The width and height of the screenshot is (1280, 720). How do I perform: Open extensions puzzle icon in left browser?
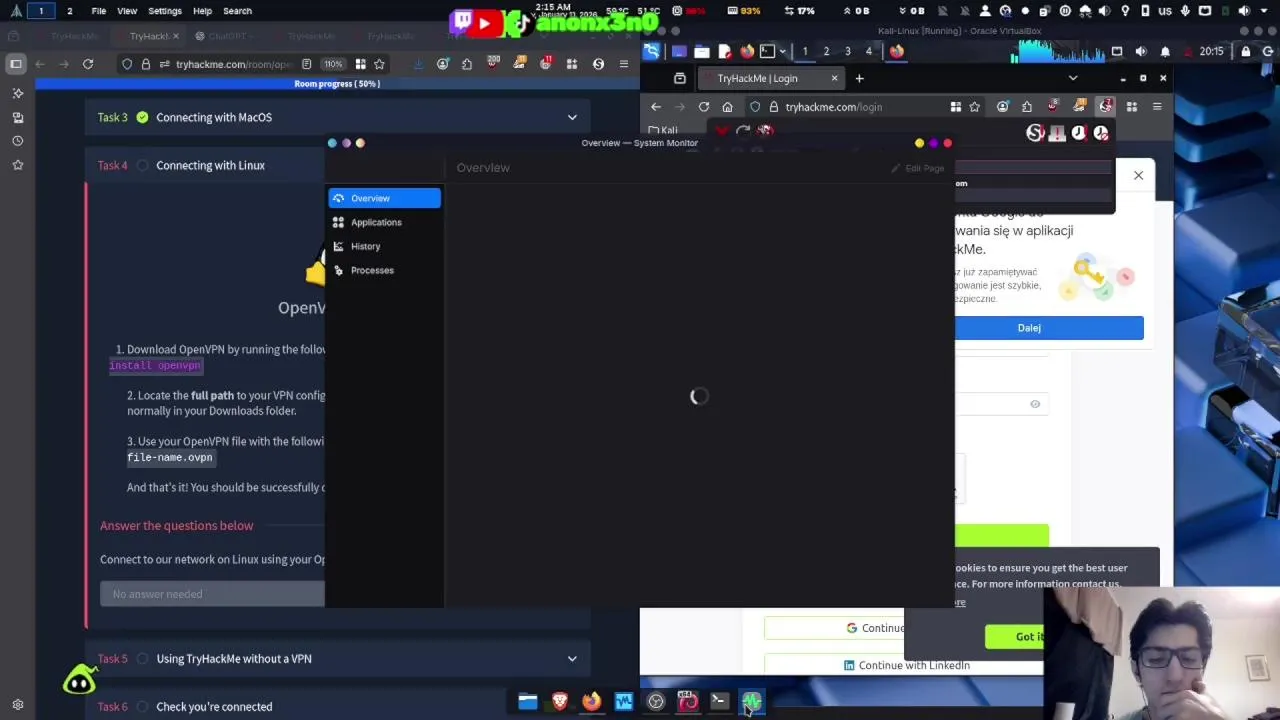pyautogui.click(x=467, y=64)
